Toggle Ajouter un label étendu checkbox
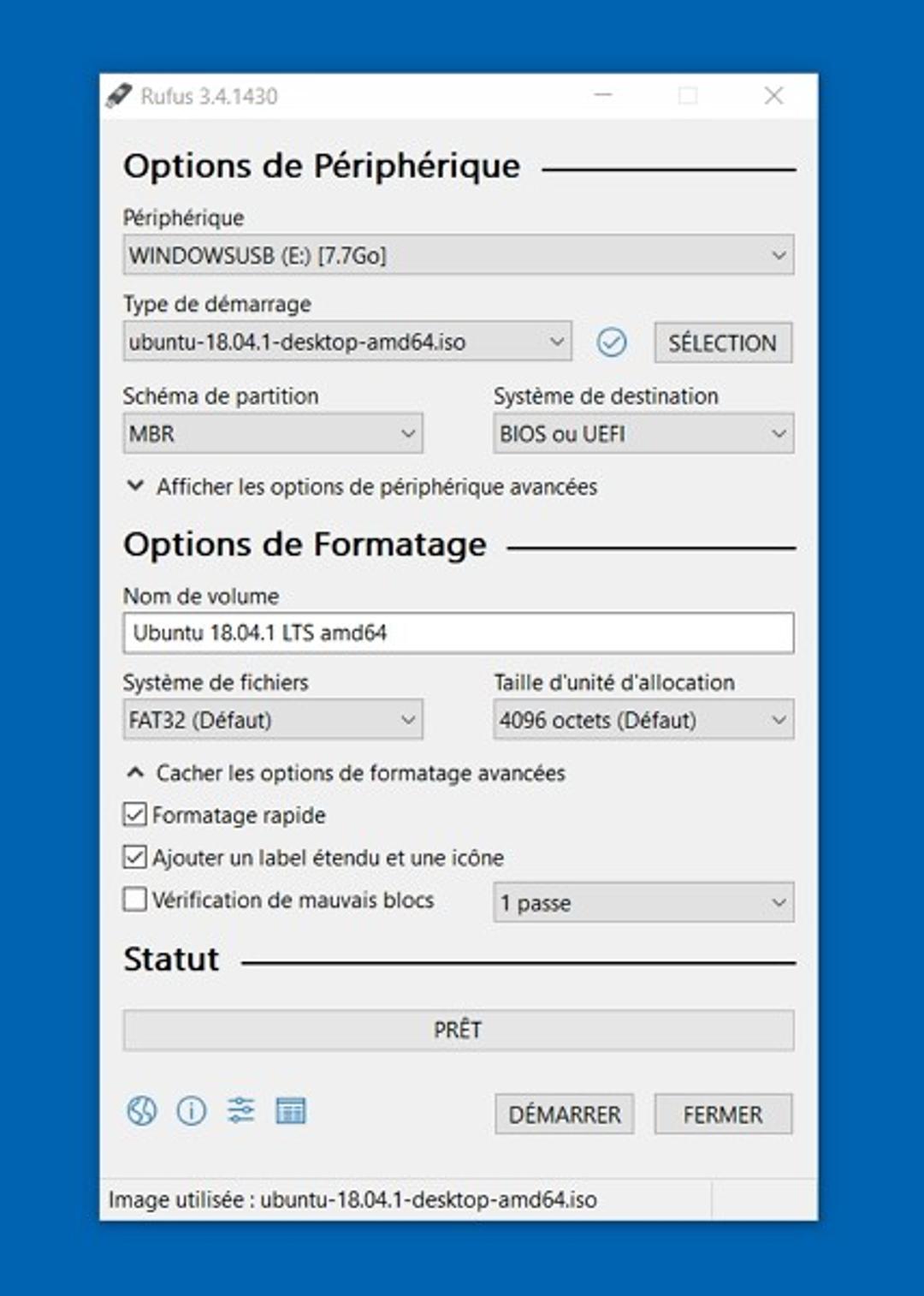924x1296 pixels. (135, 857)
